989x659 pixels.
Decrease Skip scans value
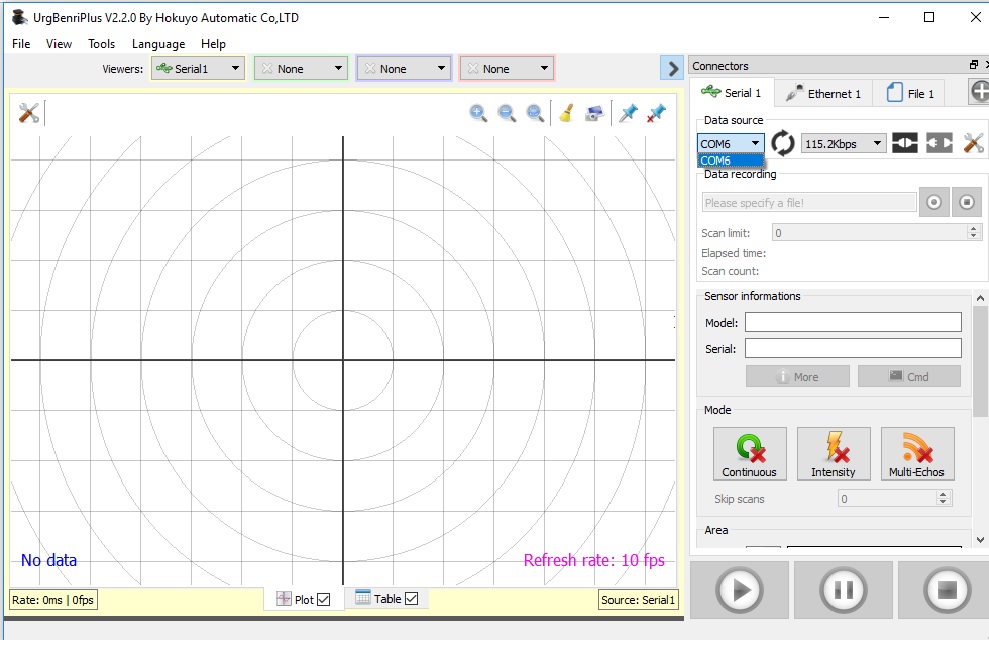coord(943,503)
